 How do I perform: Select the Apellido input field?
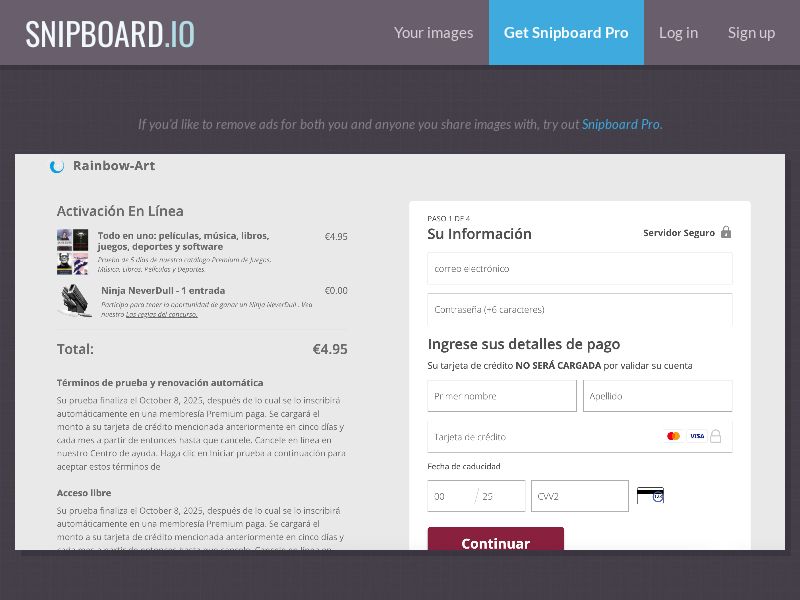657,396
